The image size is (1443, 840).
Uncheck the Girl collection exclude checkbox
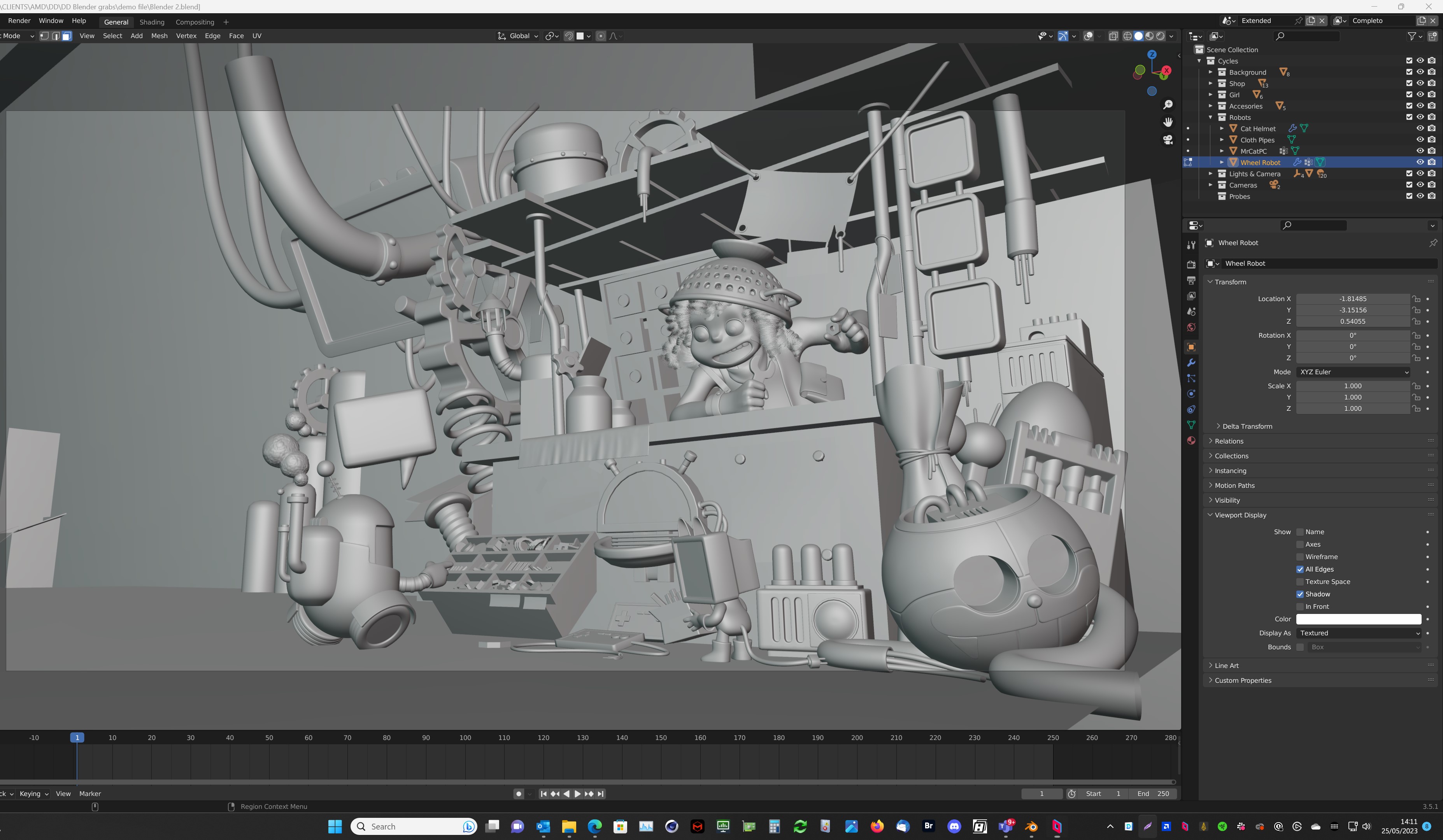(x=1409, y=95)
